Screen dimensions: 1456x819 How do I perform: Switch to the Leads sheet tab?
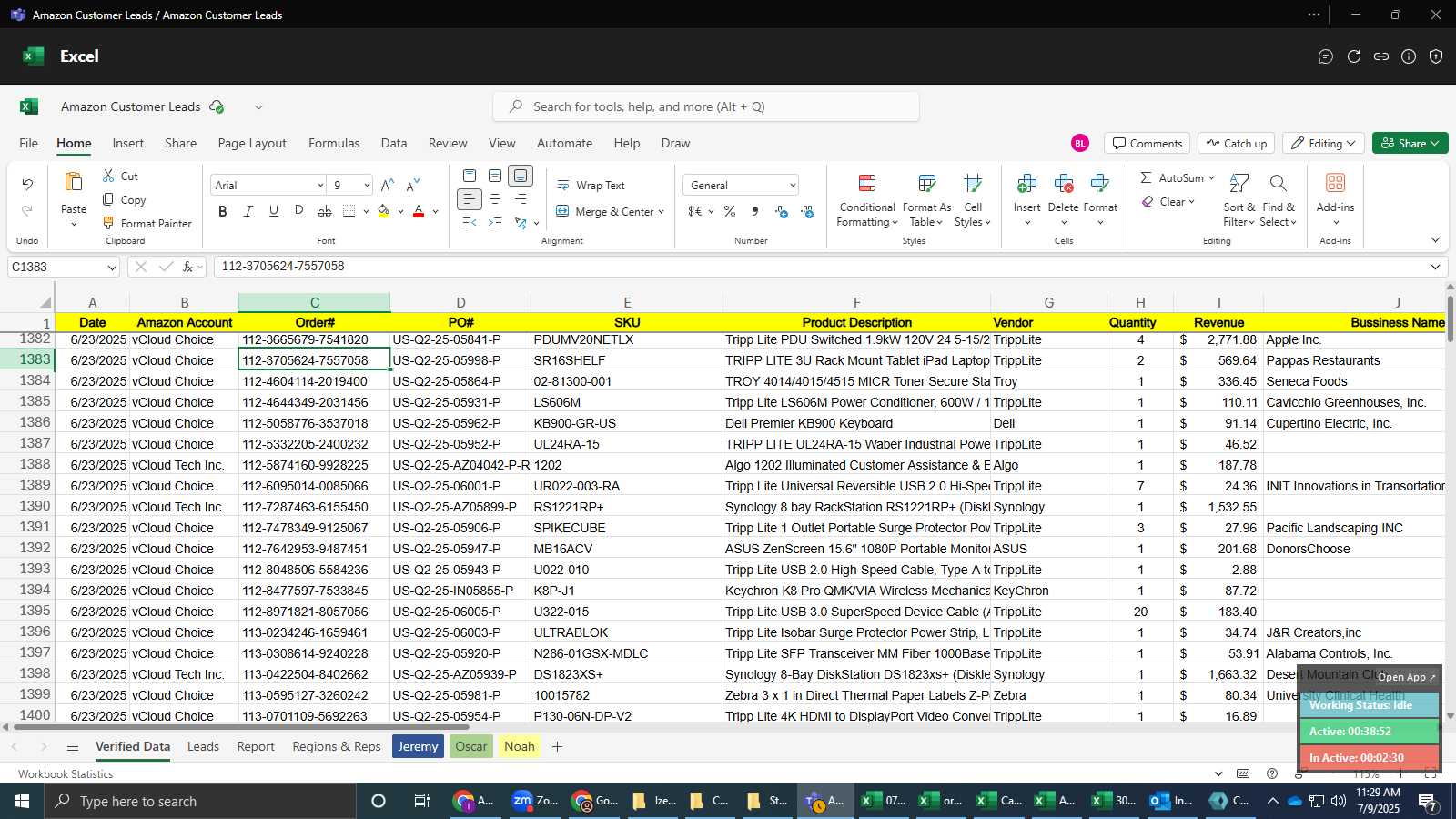203,746
